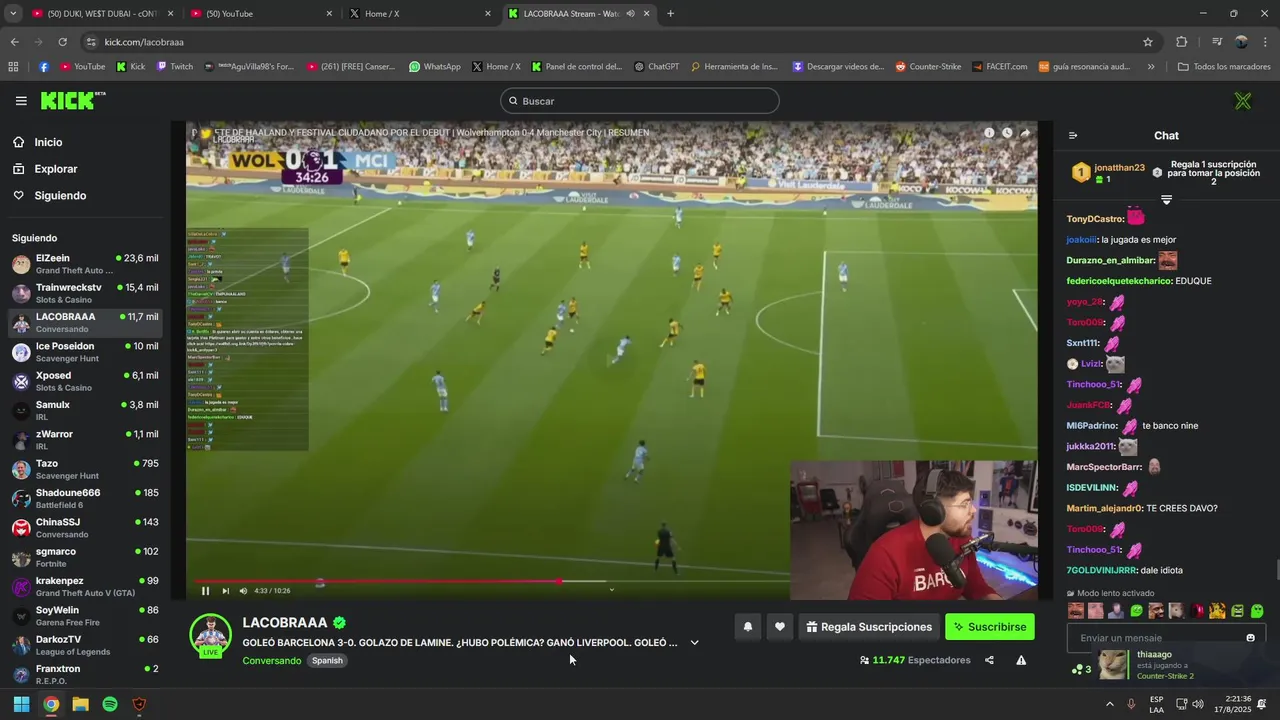Open Xposed channel in sidebar
The image size is (1280, 720).
[x=85, y=381]
